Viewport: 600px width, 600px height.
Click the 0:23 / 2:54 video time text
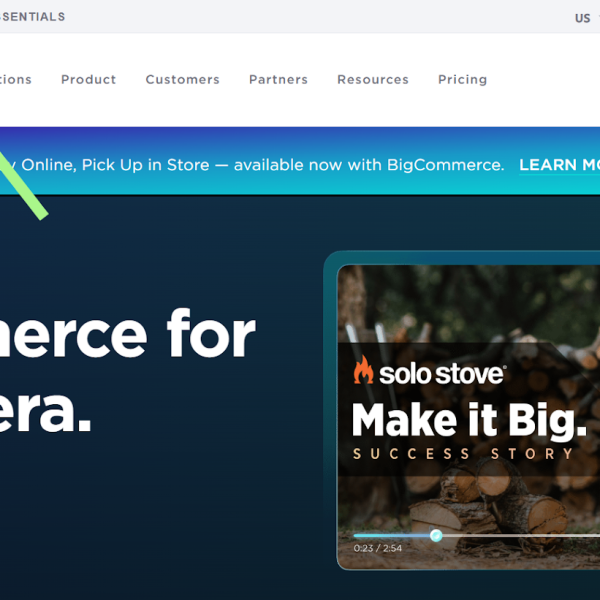[x=378, y=548]
